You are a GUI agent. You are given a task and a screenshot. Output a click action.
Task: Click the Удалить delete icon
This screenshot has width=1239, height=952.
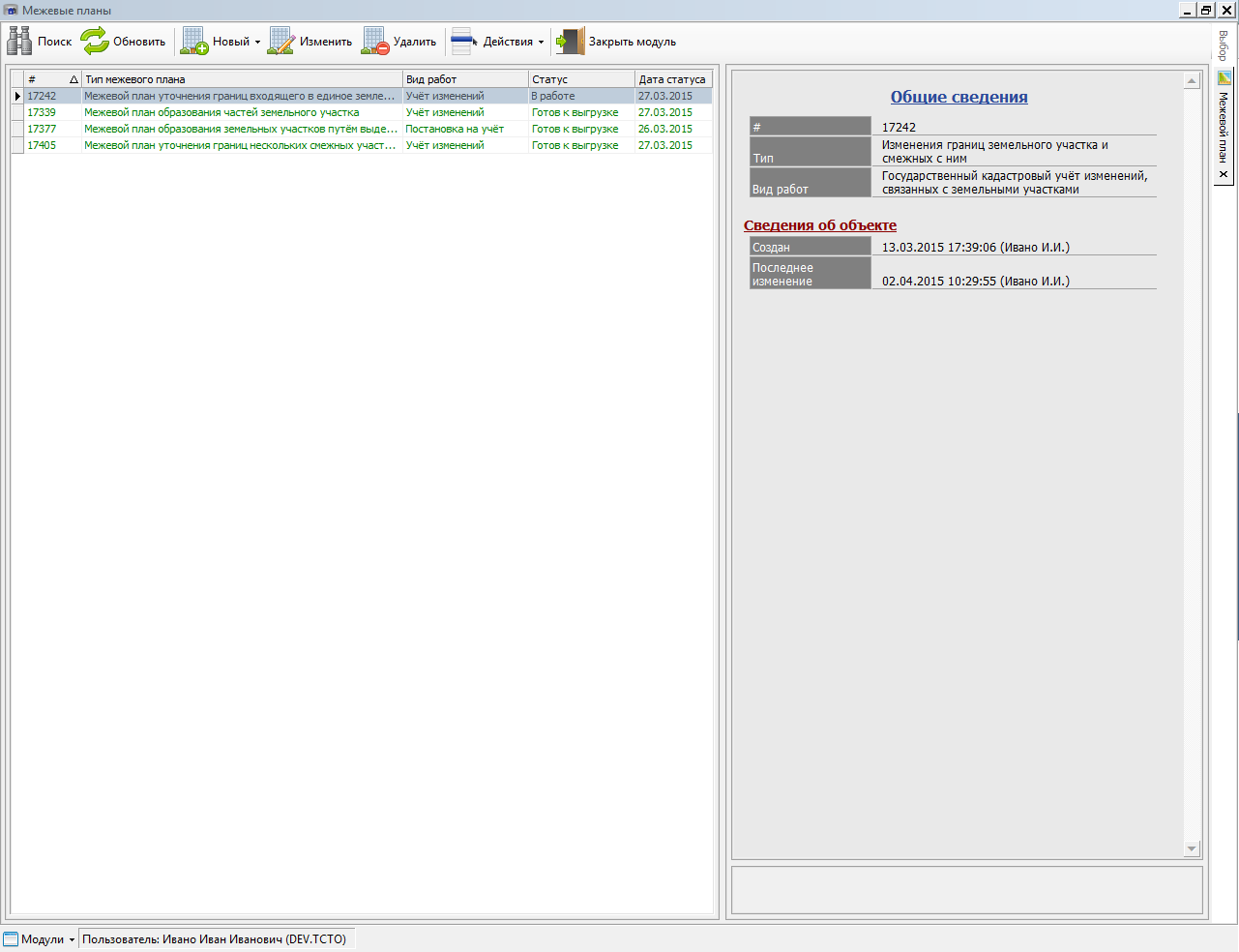[375, 42]
